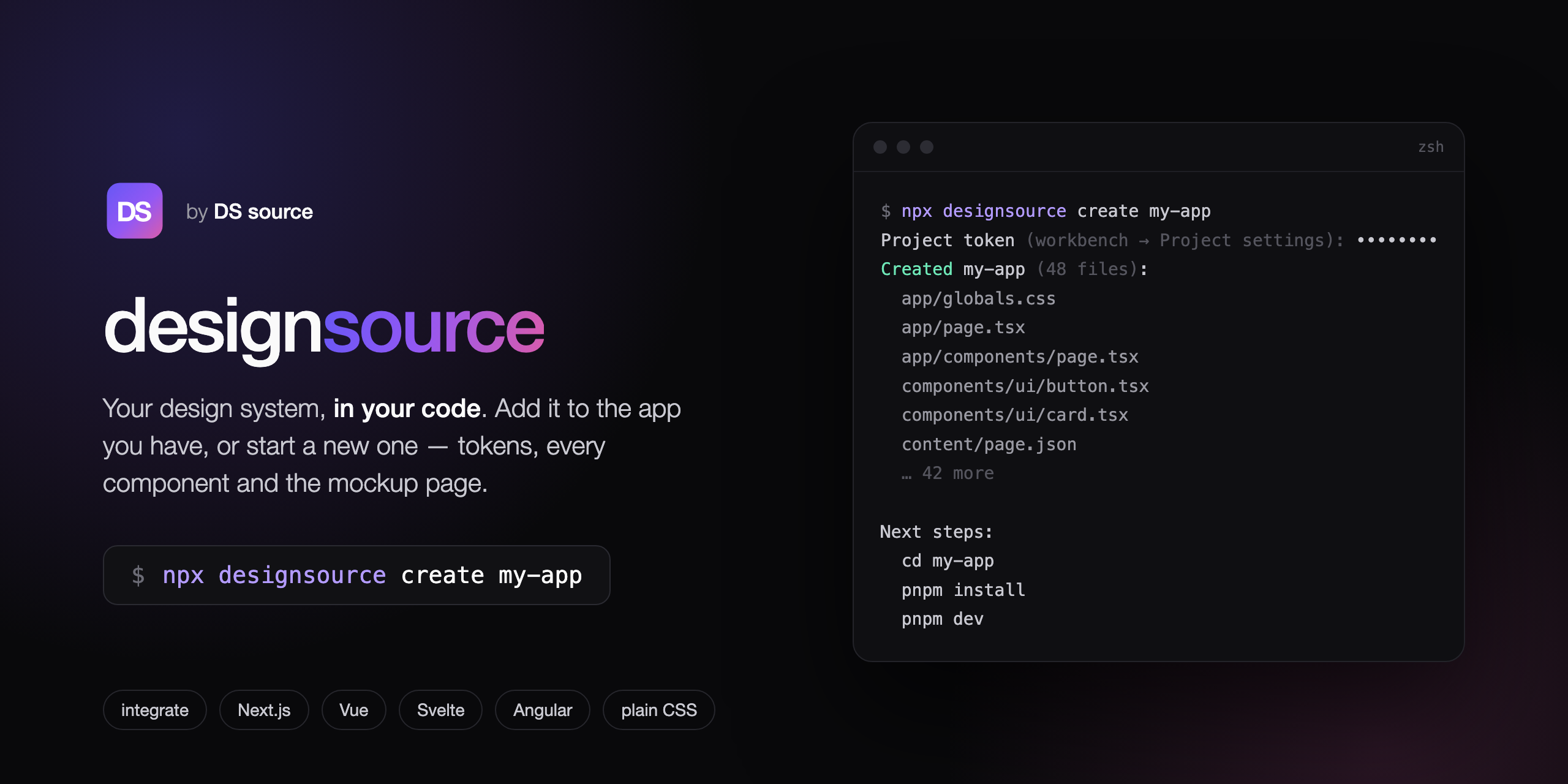Image resolution: width=1568 pixels, height=784 pixels.
Task: Click the masked token dots in terminal
Action: coord(1397,240)
